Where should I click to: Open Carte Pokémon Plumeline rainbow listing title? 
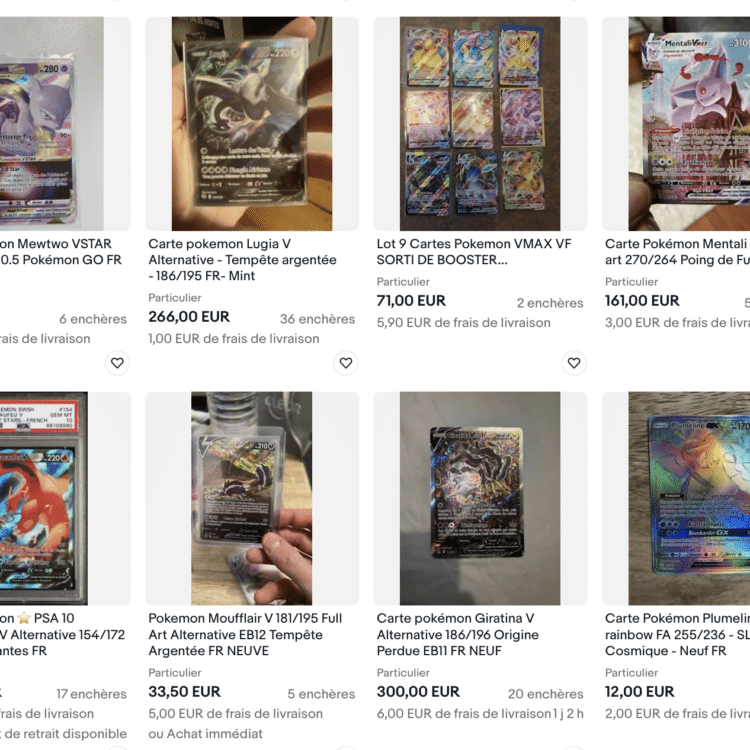(677, 634)
